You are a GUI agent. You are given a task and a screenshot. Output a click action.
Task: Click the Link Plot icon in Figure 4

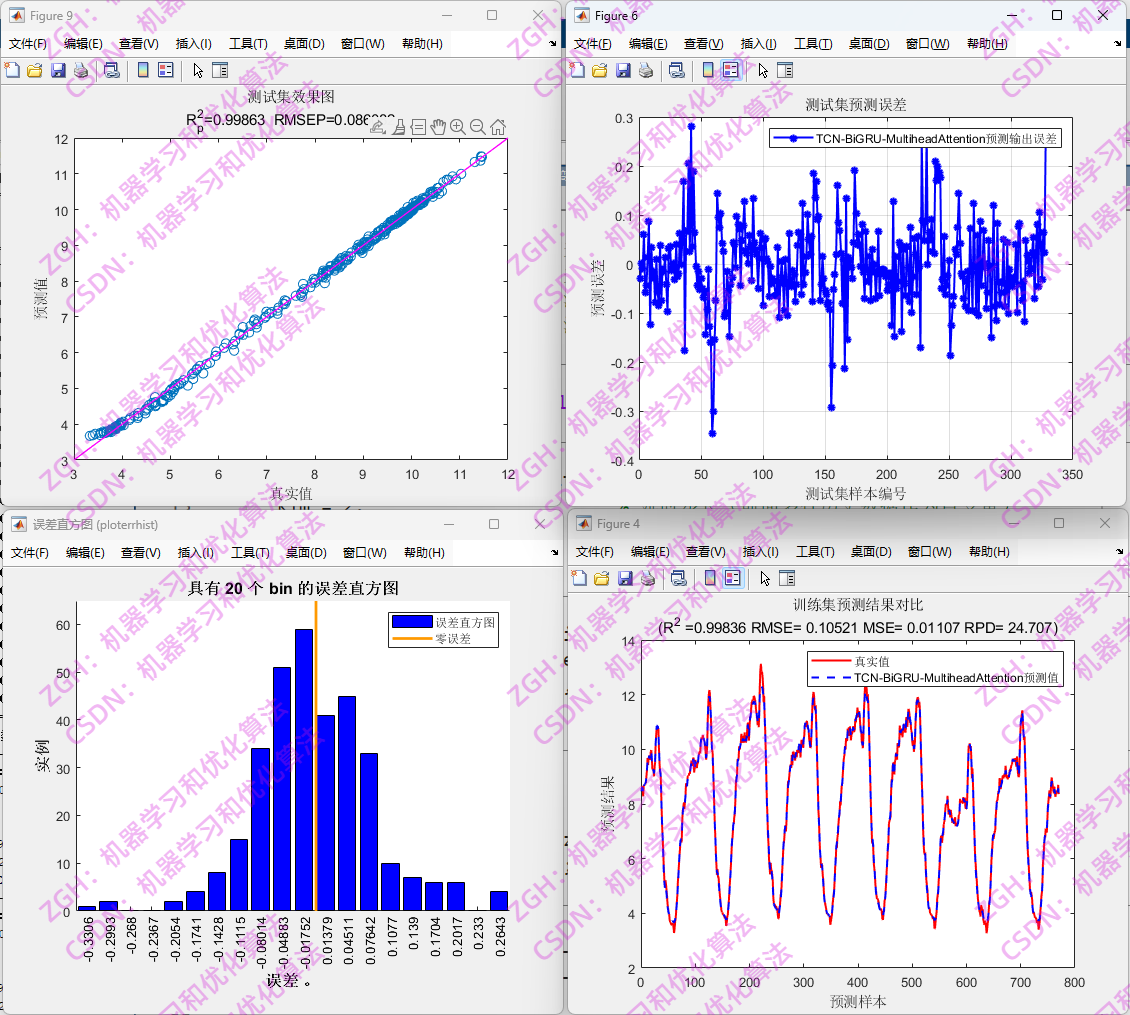tap(678, 578)
